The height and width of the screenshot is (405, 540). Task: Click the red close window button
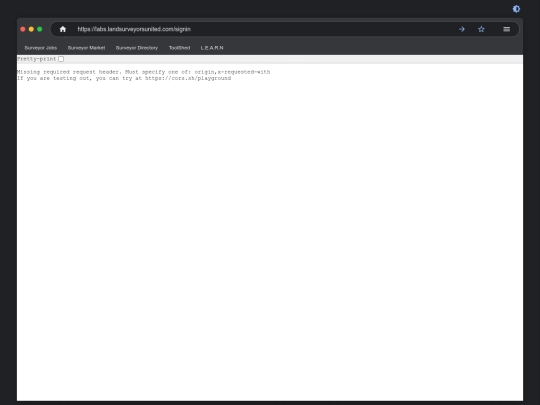click(23, 29)
